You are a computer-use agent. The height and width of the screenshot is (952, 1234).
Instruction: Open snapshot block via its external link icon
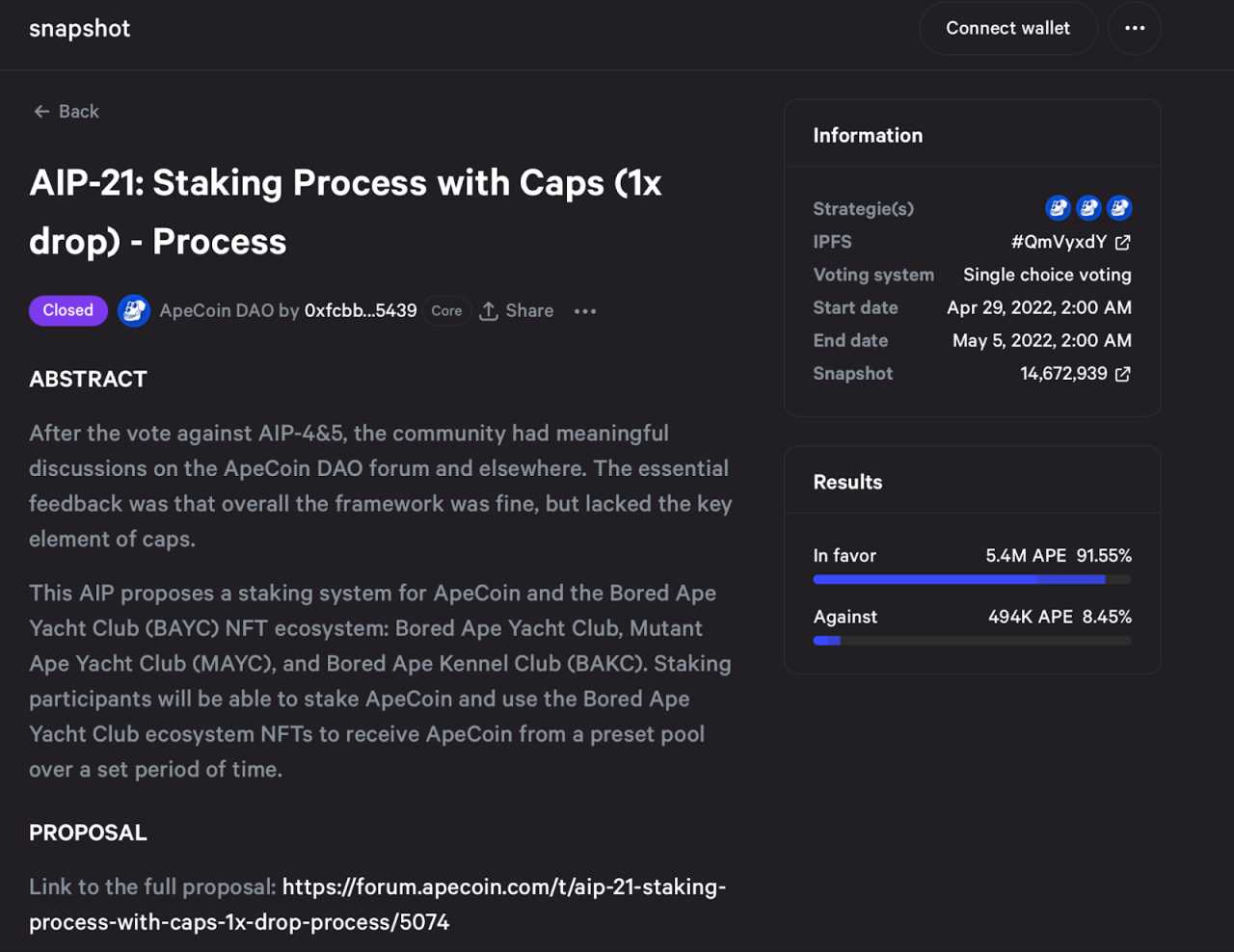(1122, 373)
